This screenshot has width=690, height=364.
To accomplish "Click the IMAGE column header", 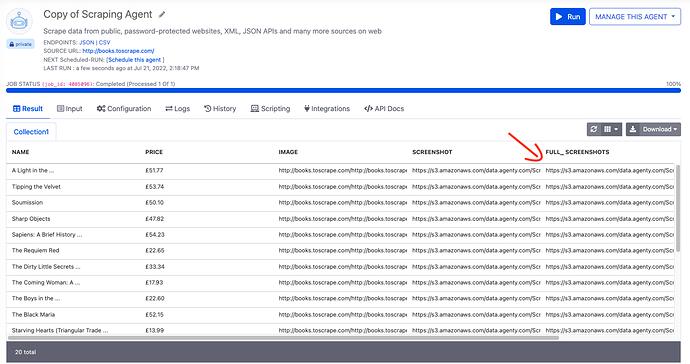I will (x=288, y=152).
